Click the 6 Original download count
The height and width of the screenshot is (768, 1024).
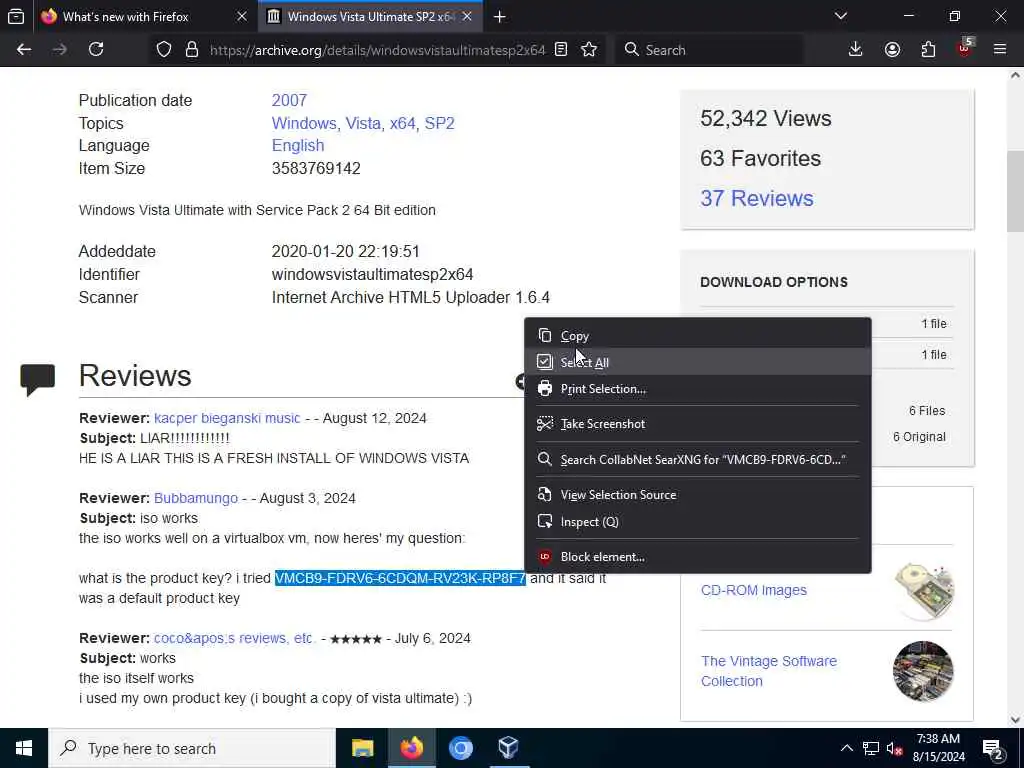[919, 437]
